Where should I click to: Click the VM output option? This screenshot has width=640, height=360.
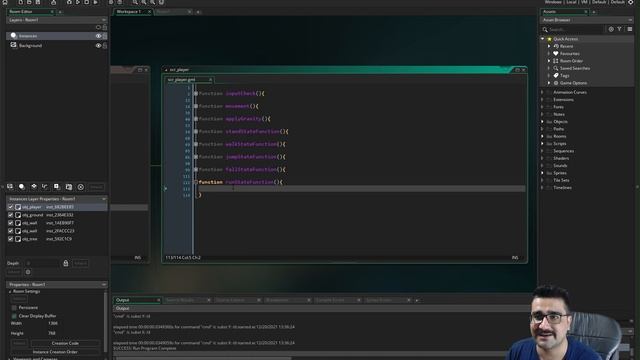pos(584,2)
